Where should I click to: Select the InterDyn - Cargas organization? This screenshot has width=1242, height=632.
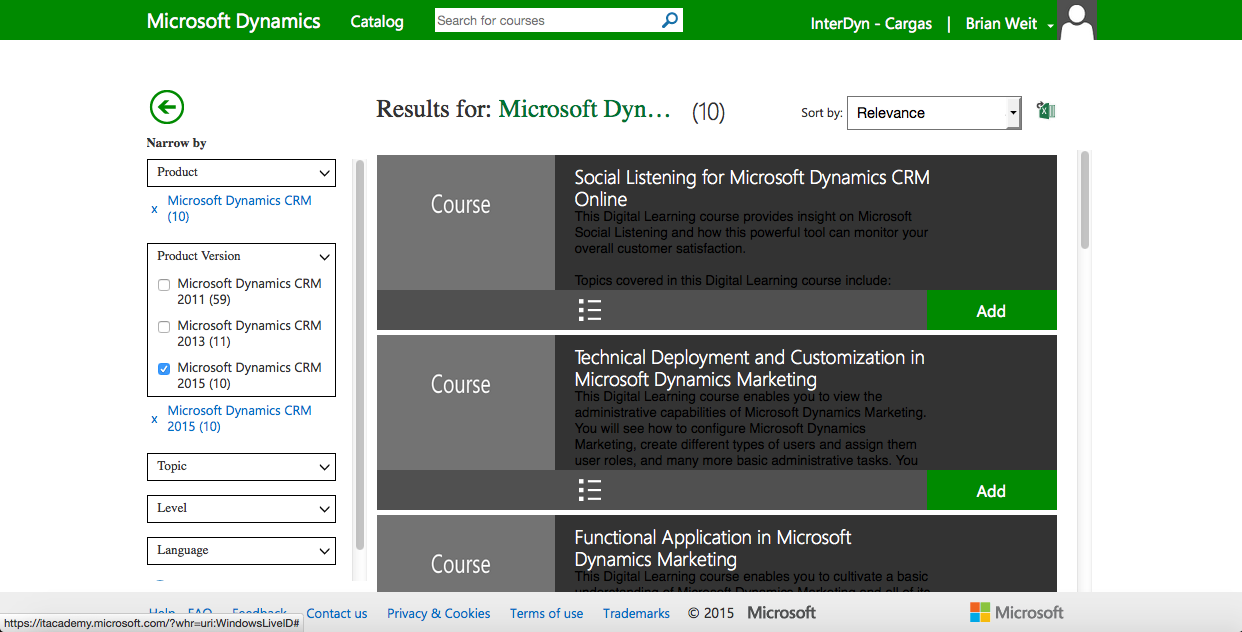click(x=871, y=24)
